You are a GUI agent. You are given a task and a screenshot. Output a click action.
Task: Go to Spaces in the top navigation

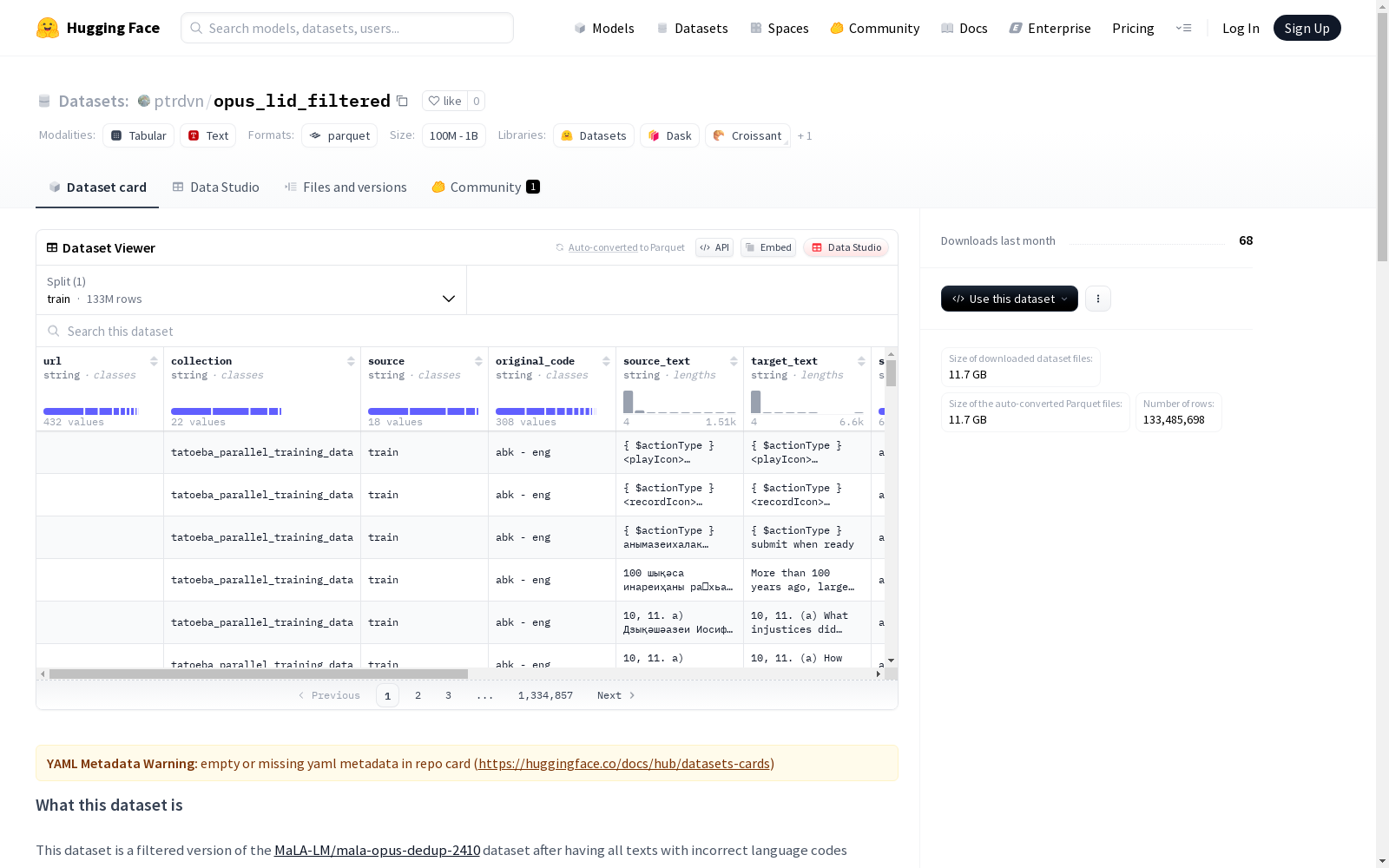[x=780, y=28]
